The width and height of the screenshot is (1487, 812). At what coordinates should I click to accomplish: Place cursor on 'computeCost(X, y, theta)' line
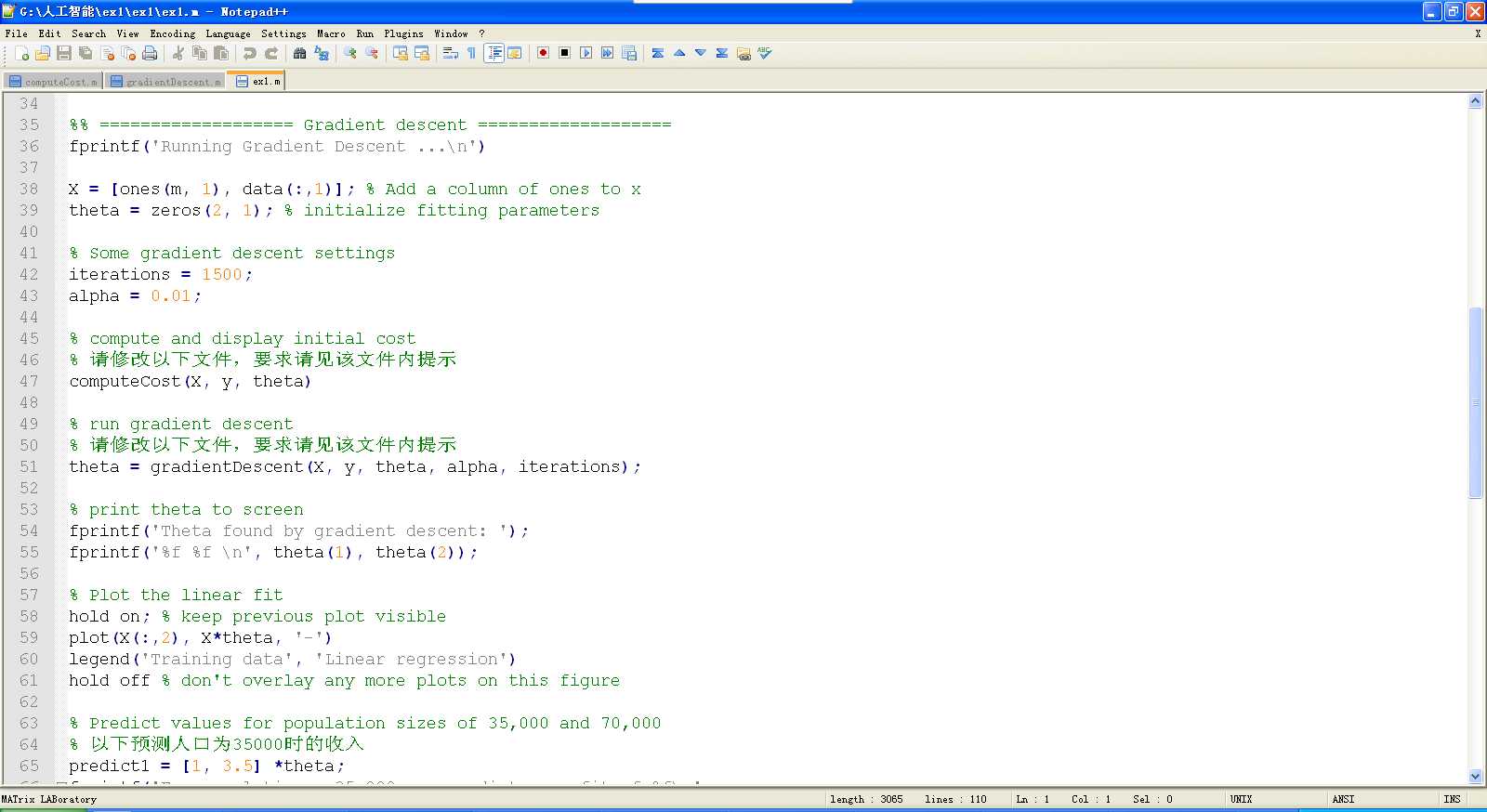click(190, 381)
